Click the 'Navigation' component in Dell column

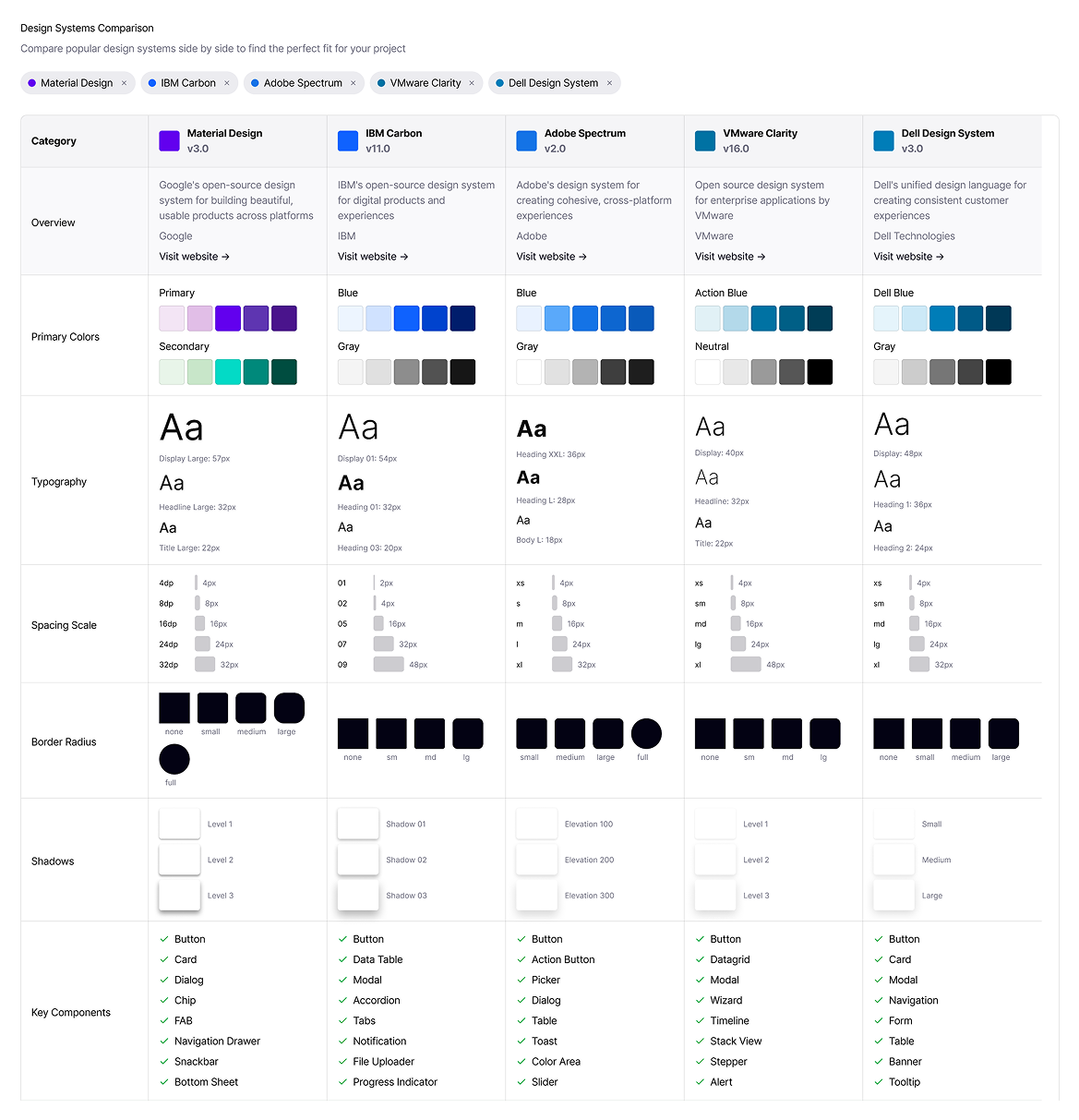(914, 1001)
